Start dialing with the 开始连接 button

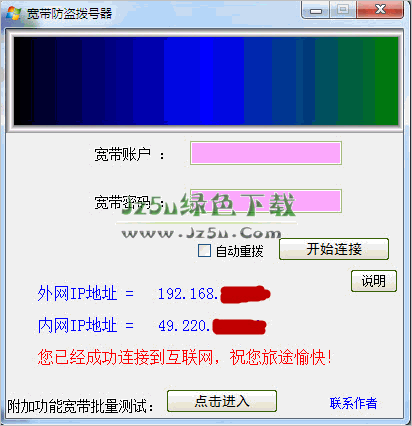tap(334, 249)
